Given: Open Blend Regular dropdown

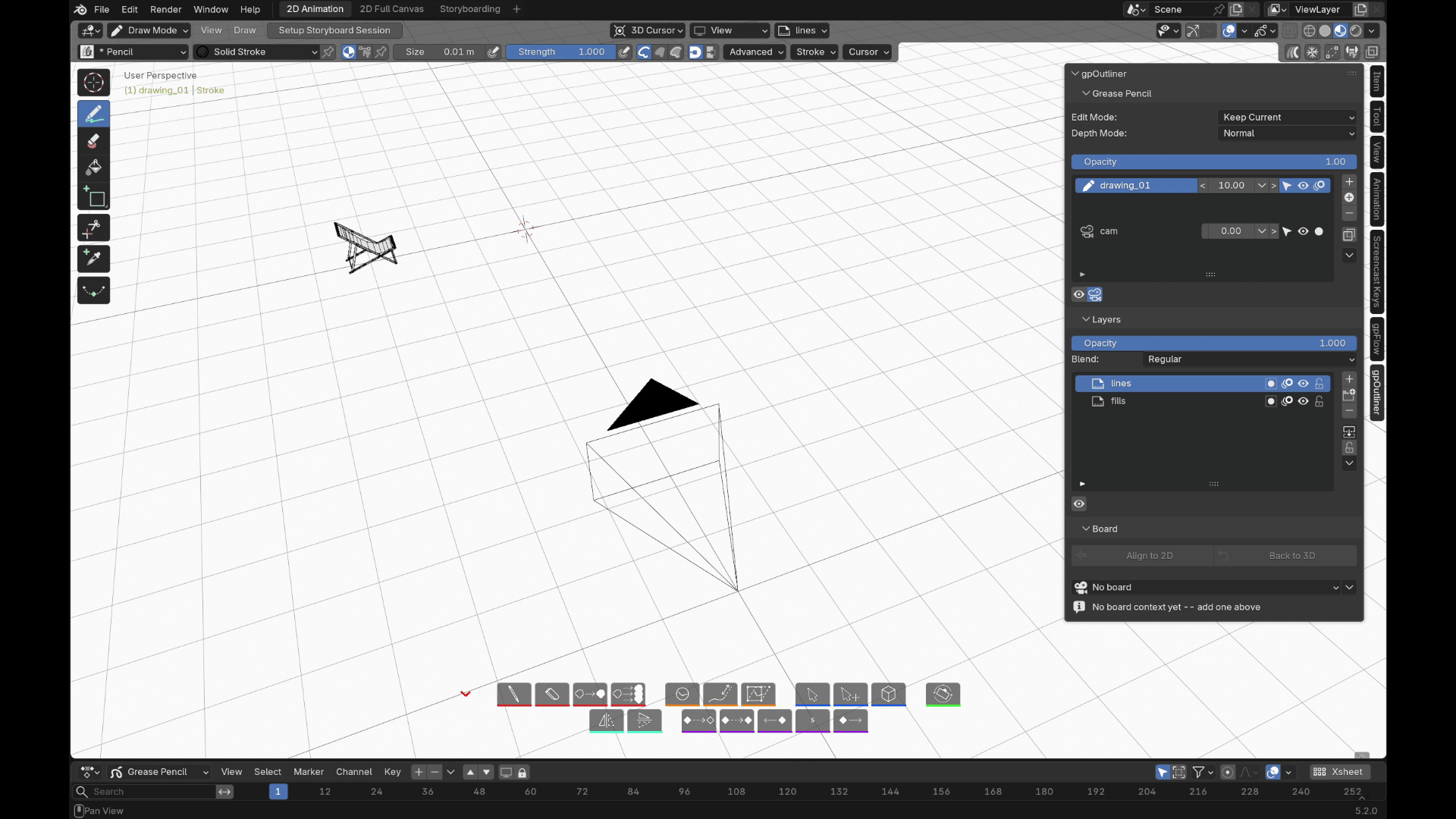Looking at the screenshot, I should tap(1249, 359).
